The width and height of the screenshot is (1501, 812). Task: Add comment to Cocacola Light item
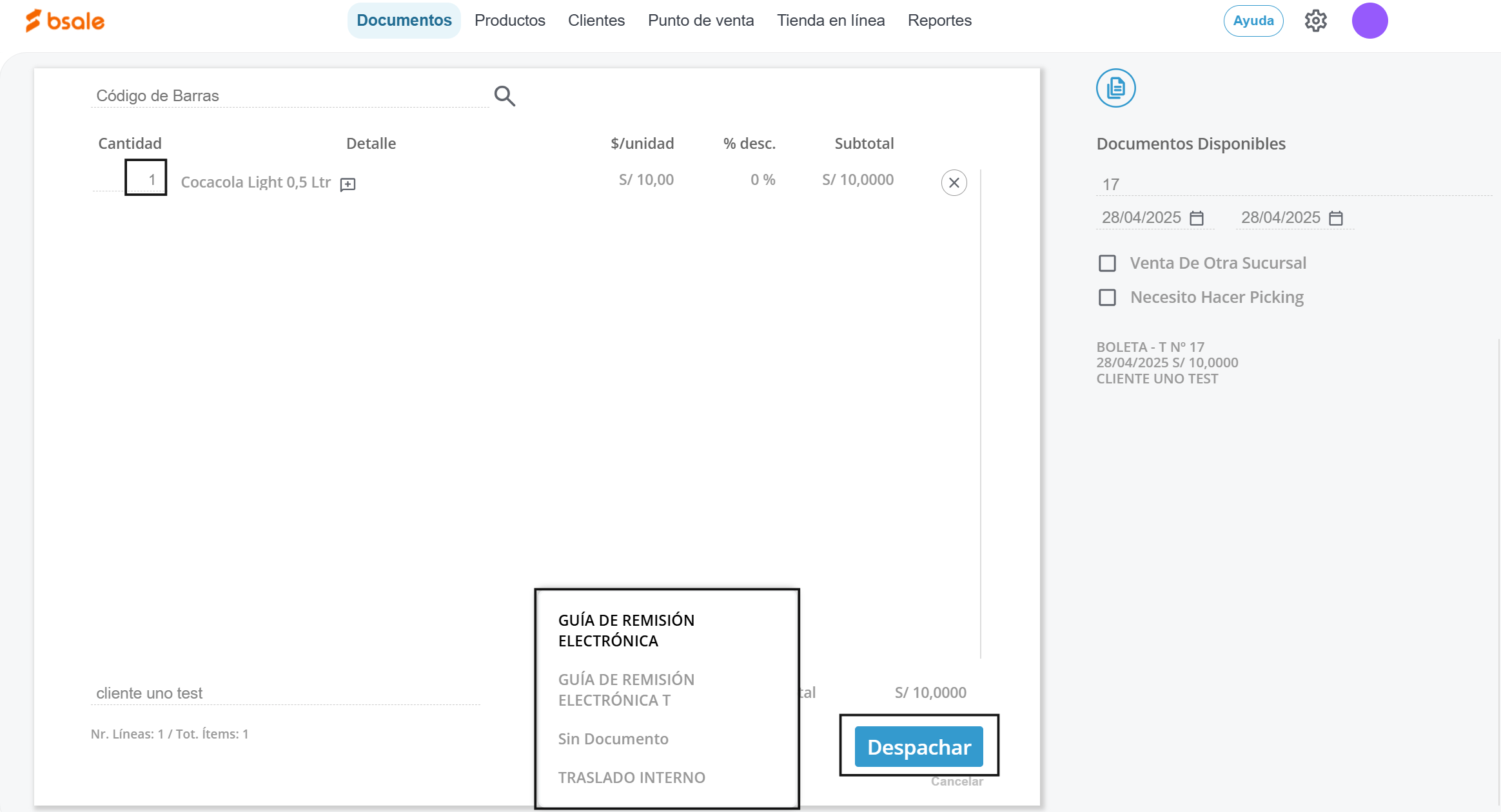coord(348,185)
